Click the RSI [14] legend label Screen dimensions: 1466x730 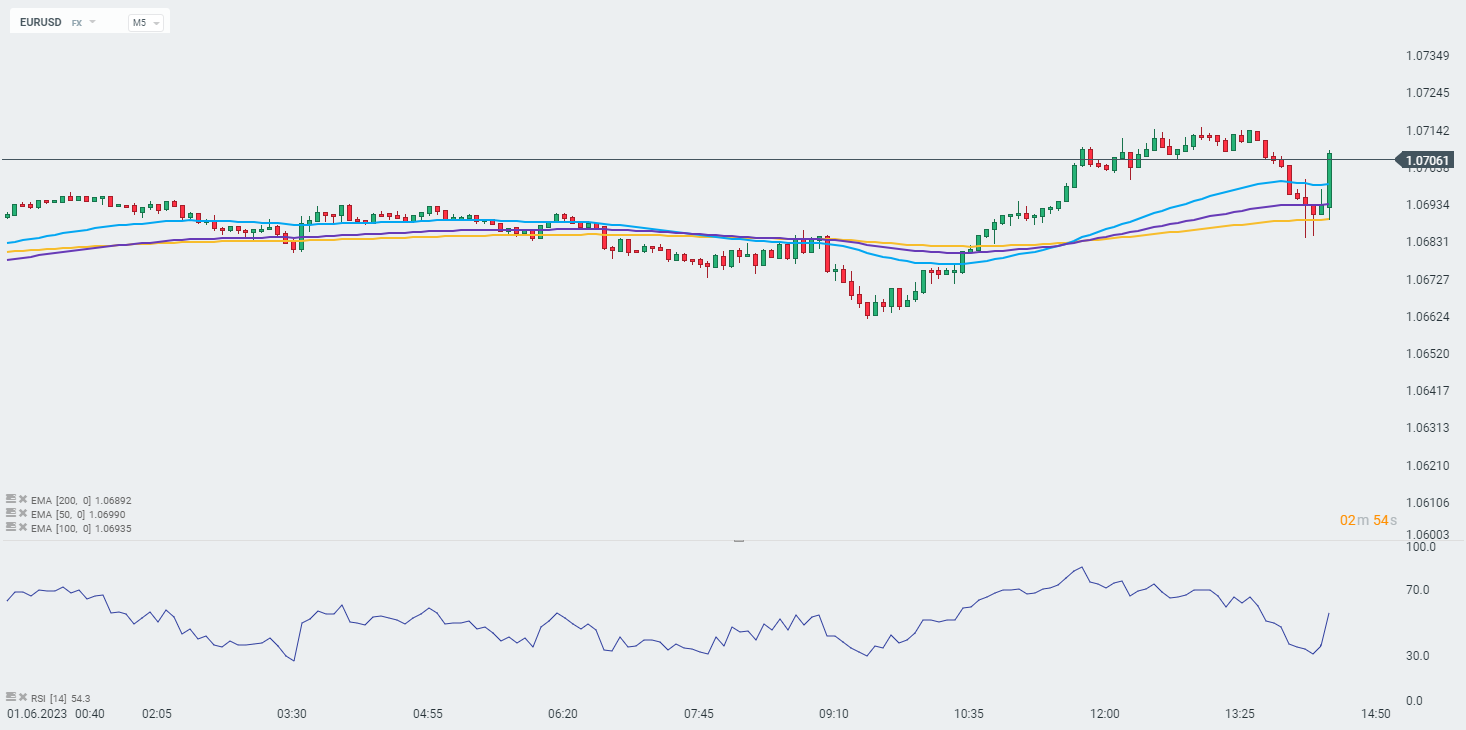click(49, 698)
